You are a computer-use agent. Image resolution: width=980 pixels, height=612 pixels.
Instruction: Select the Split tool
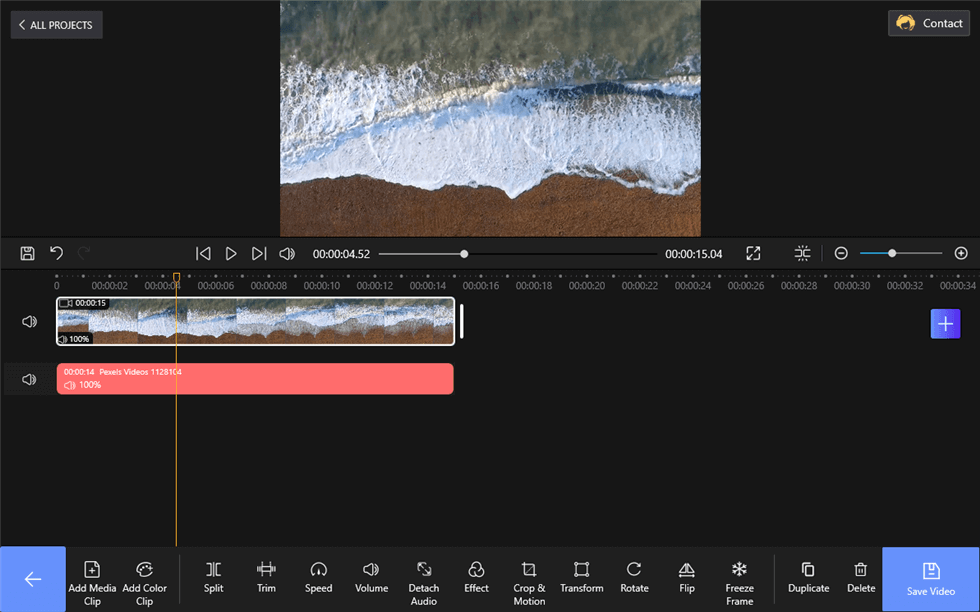coord(213,577)
